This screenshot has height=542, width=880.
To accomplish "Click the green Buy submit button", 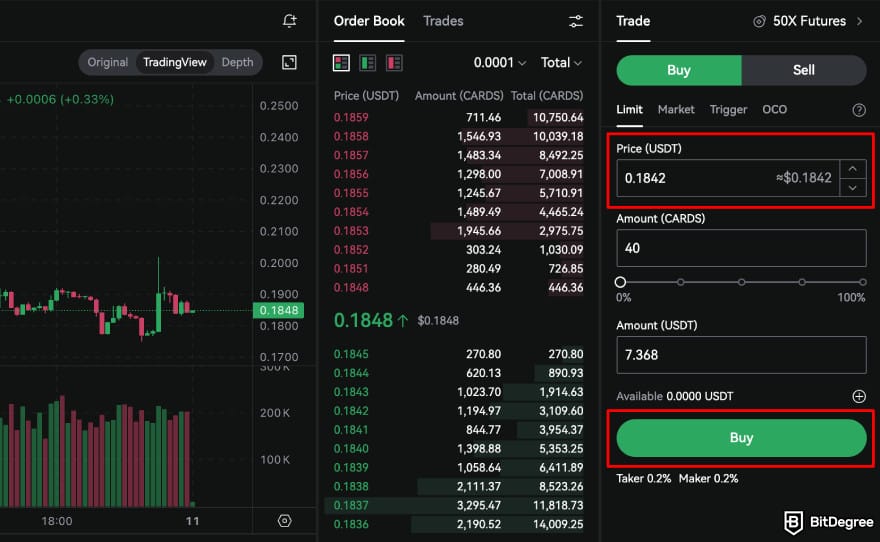I will [741, 438].
